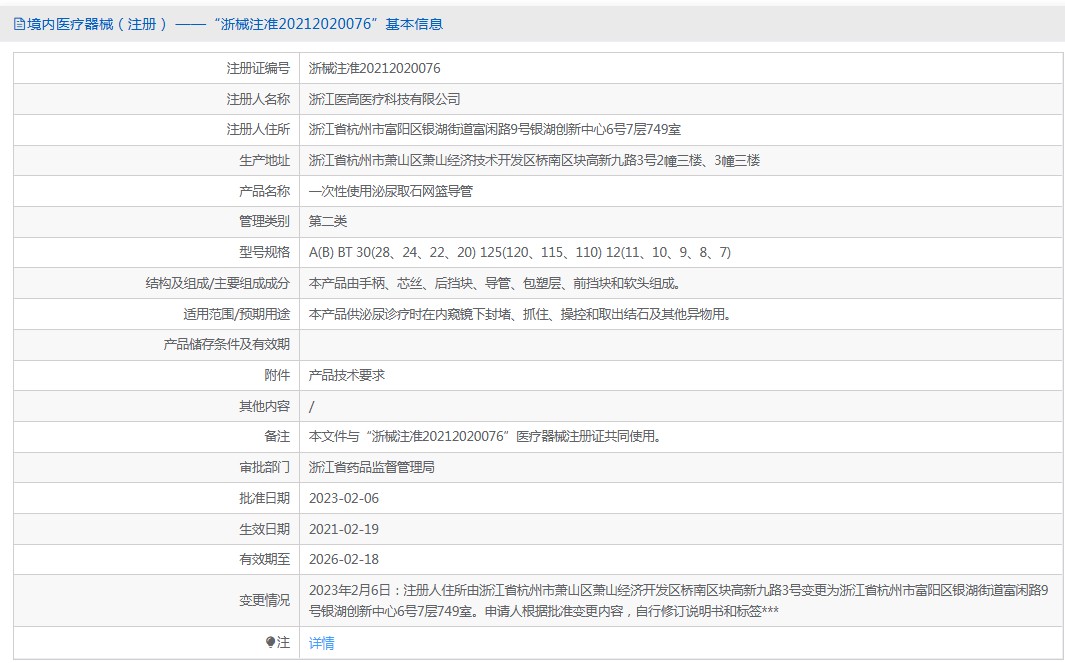Screen dimensions: 1065x663
Task: Click the 结构及组成/主要组成成分 label
Action: pyautogui.click(x=217, y=283)
